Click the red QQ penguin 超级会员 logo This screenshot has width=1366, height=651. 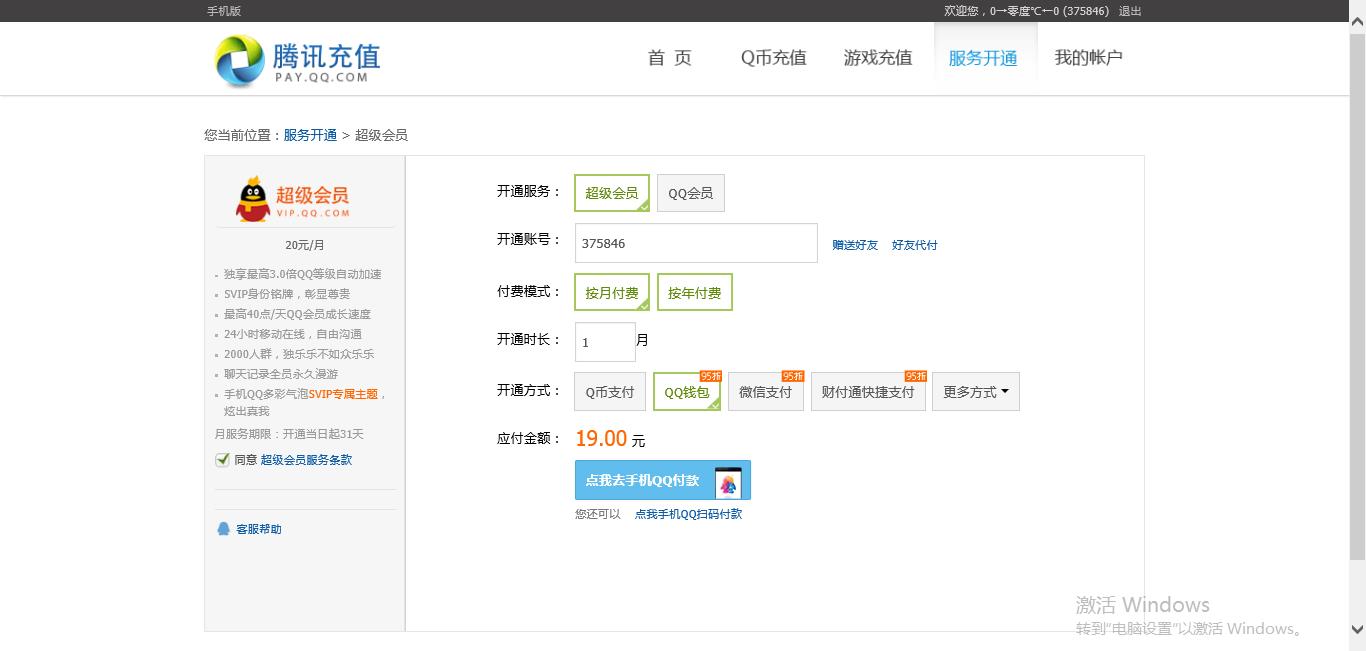pos(252,197)
